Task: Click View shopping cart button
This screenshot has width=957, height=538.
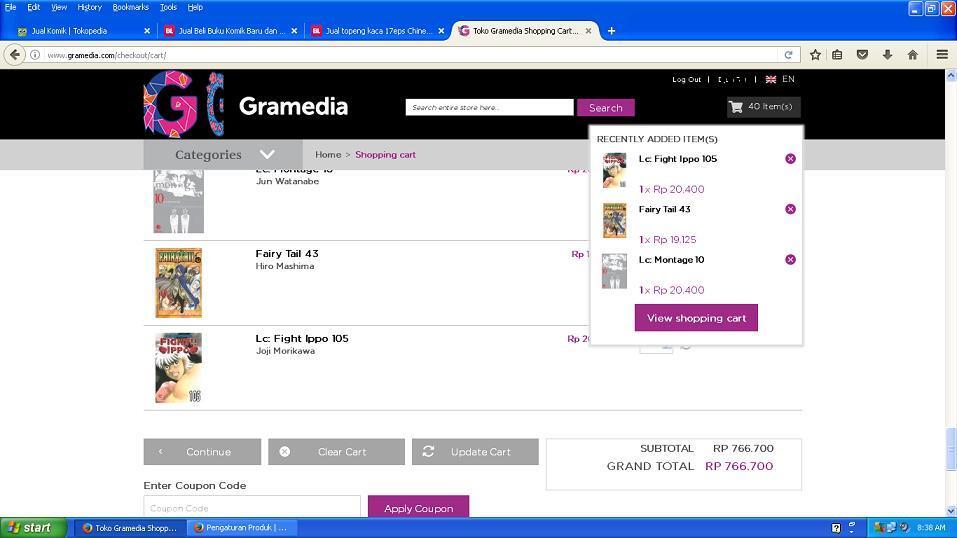Action: [696, 318]
